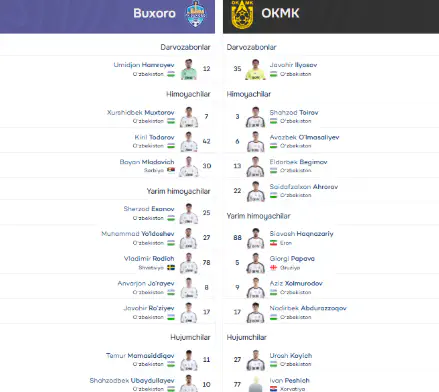Click the Croatia flag under Ivan Peshich
The image size is (439, 392).
click(273, 389)
